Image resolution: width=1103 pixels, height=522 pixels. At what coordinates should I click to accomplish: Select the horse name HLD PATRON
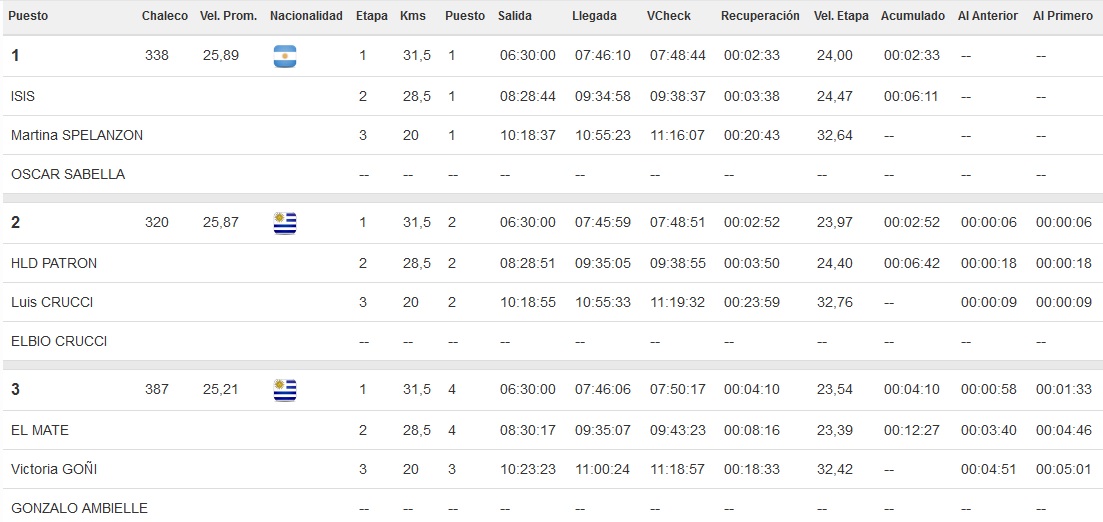point(54,263)
